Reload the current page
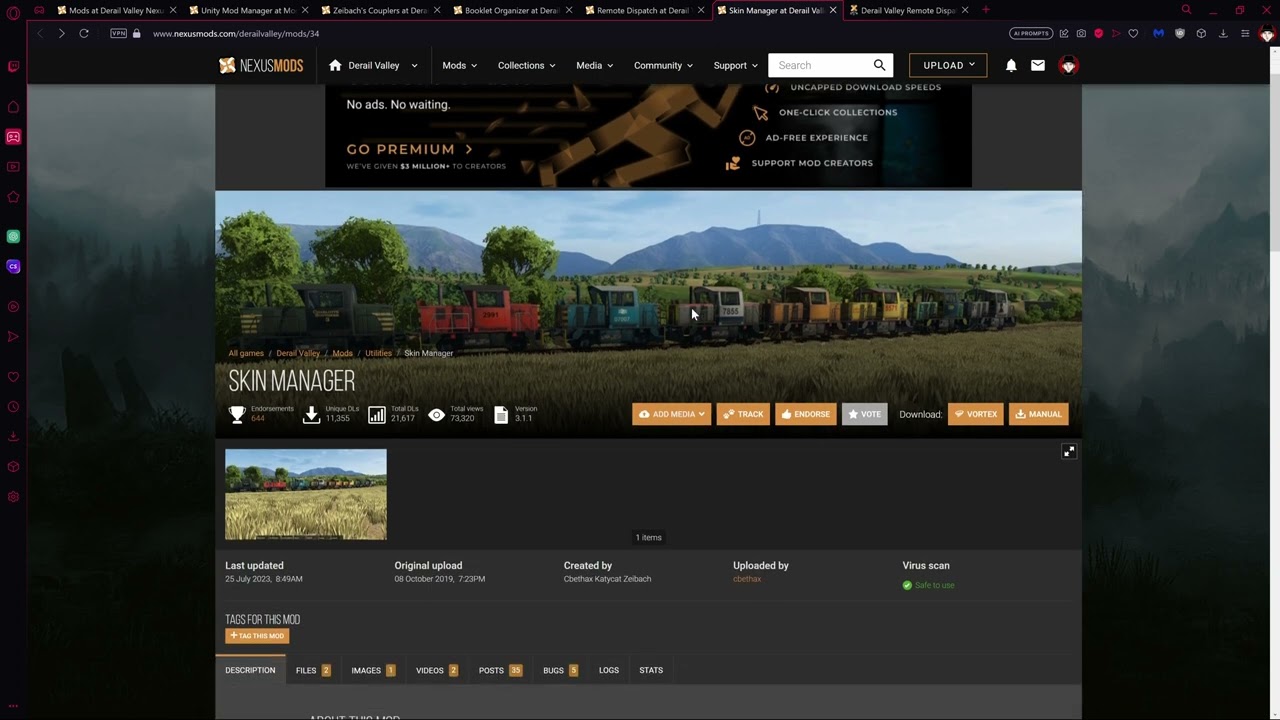 [x=84, y=33]
